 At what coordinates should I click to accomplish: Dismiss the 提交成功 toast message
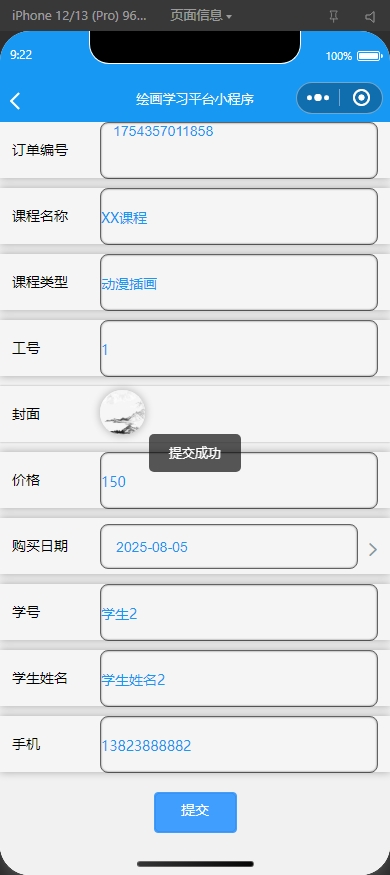195,453
